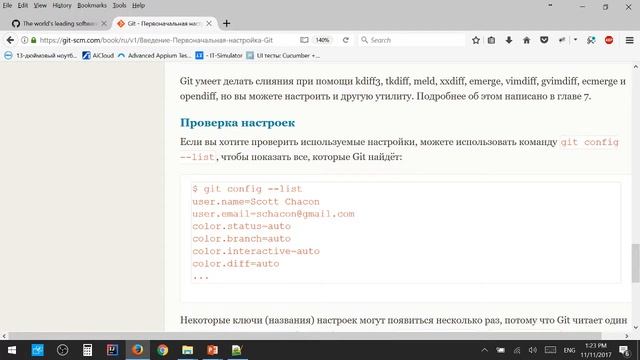
Task: Click the vertical scrollbar down arrow
Action: click(x=636, y=327)
